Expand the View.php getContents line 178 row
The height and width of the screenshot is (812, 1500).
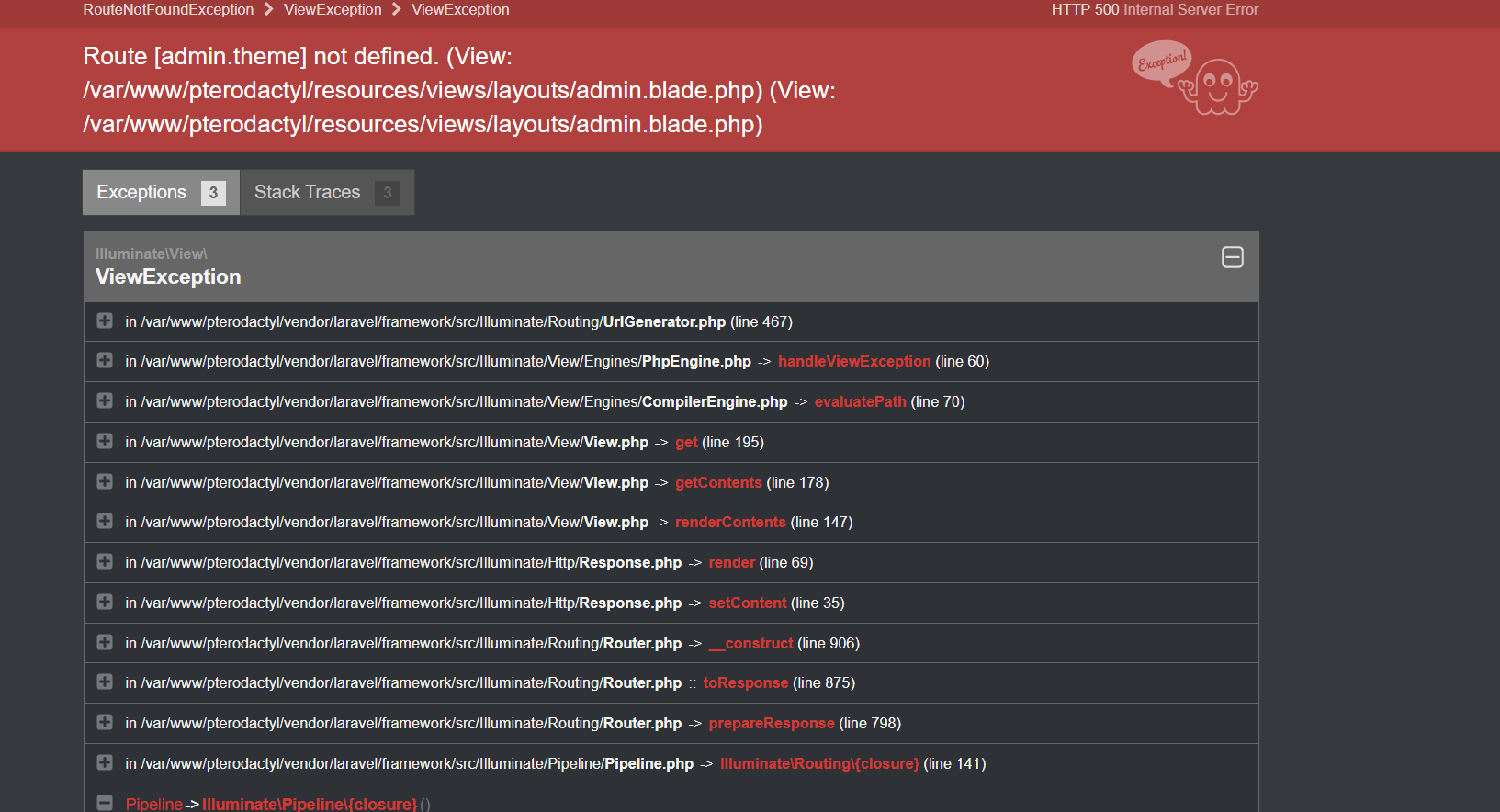coord(105,481)
